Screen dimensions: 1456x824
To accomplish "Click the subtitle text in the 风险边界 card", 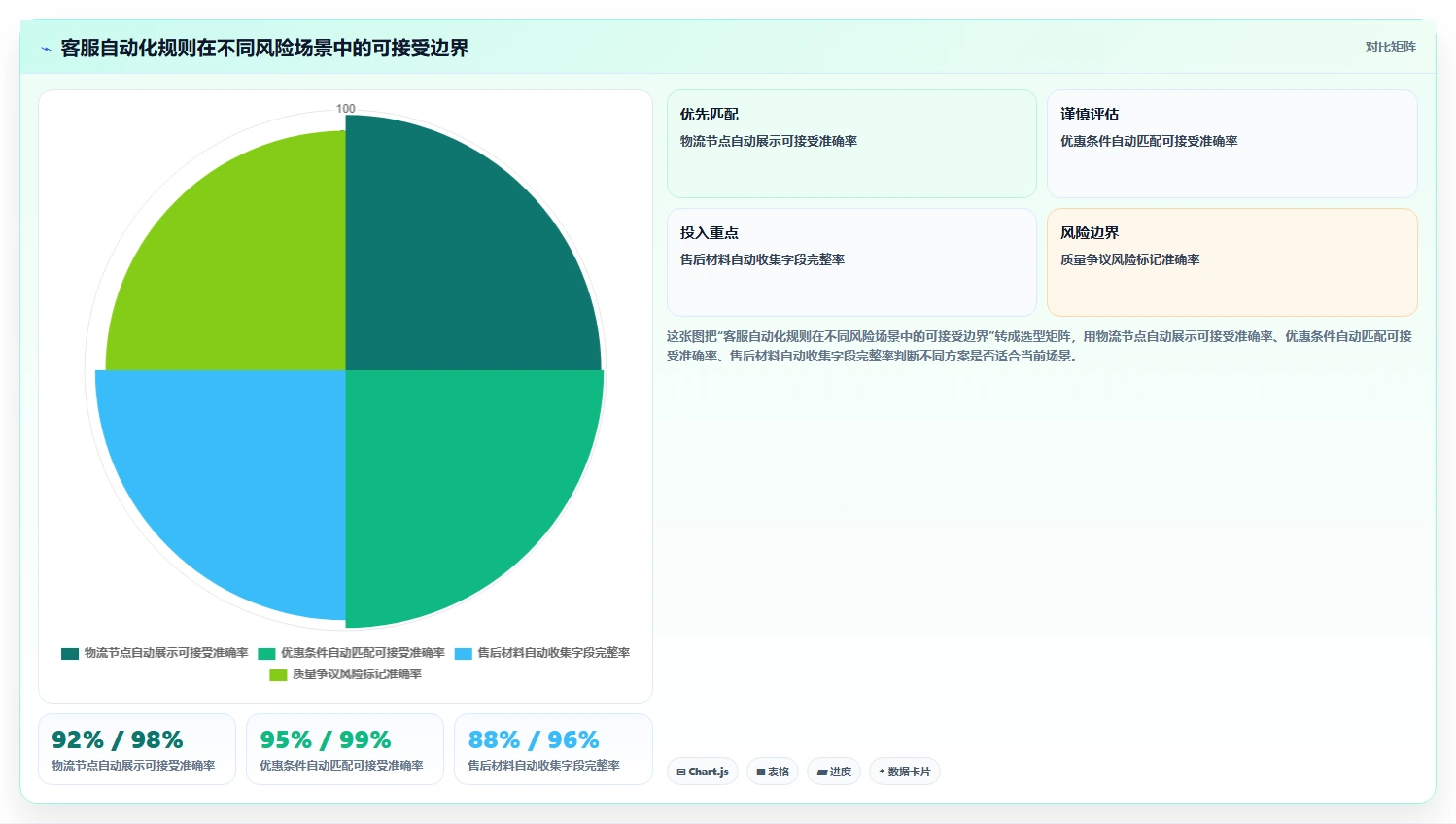I will [1129, 259].
